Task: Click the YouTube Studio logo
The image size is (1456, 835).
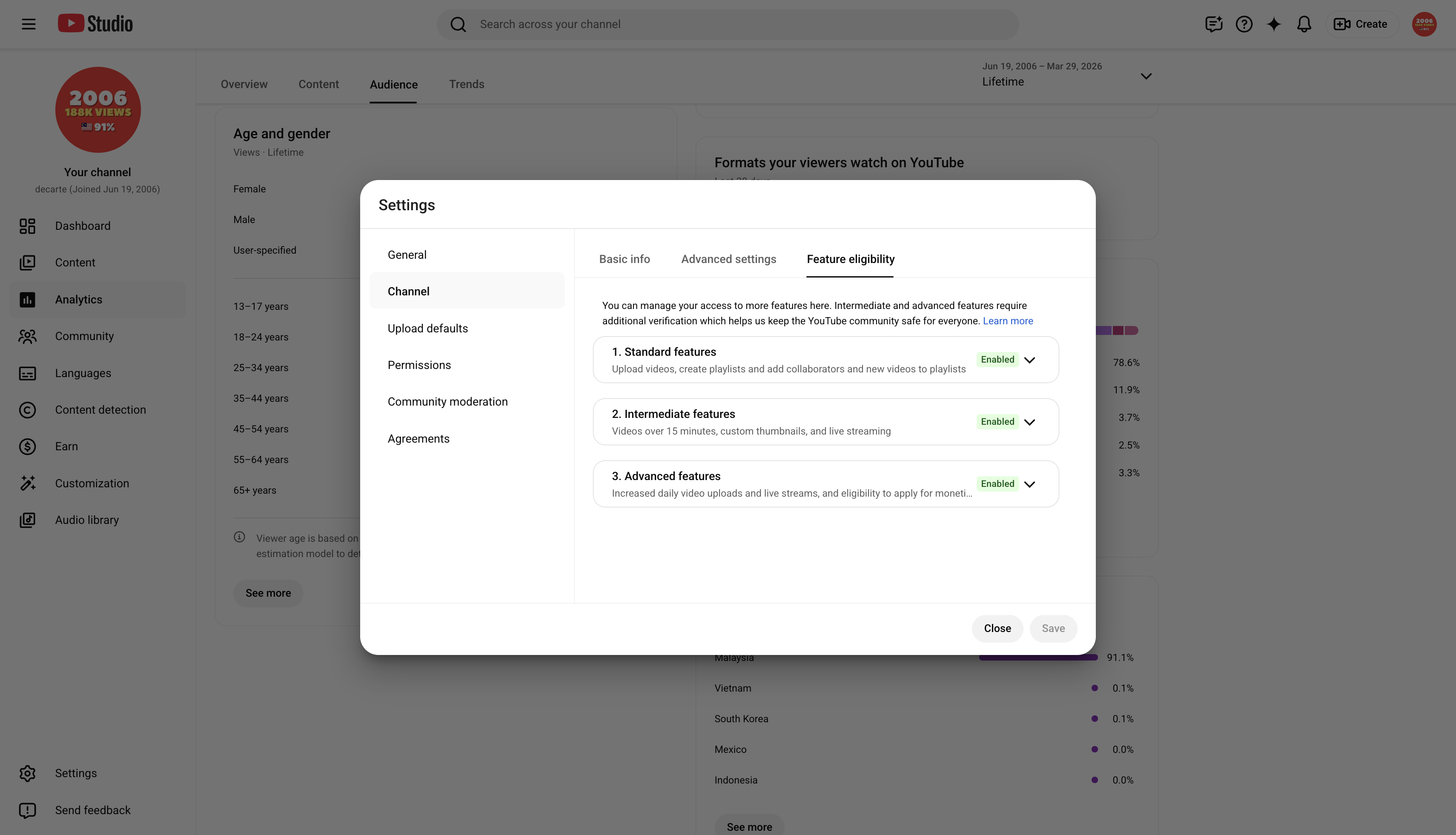Action: pos(95,23)
